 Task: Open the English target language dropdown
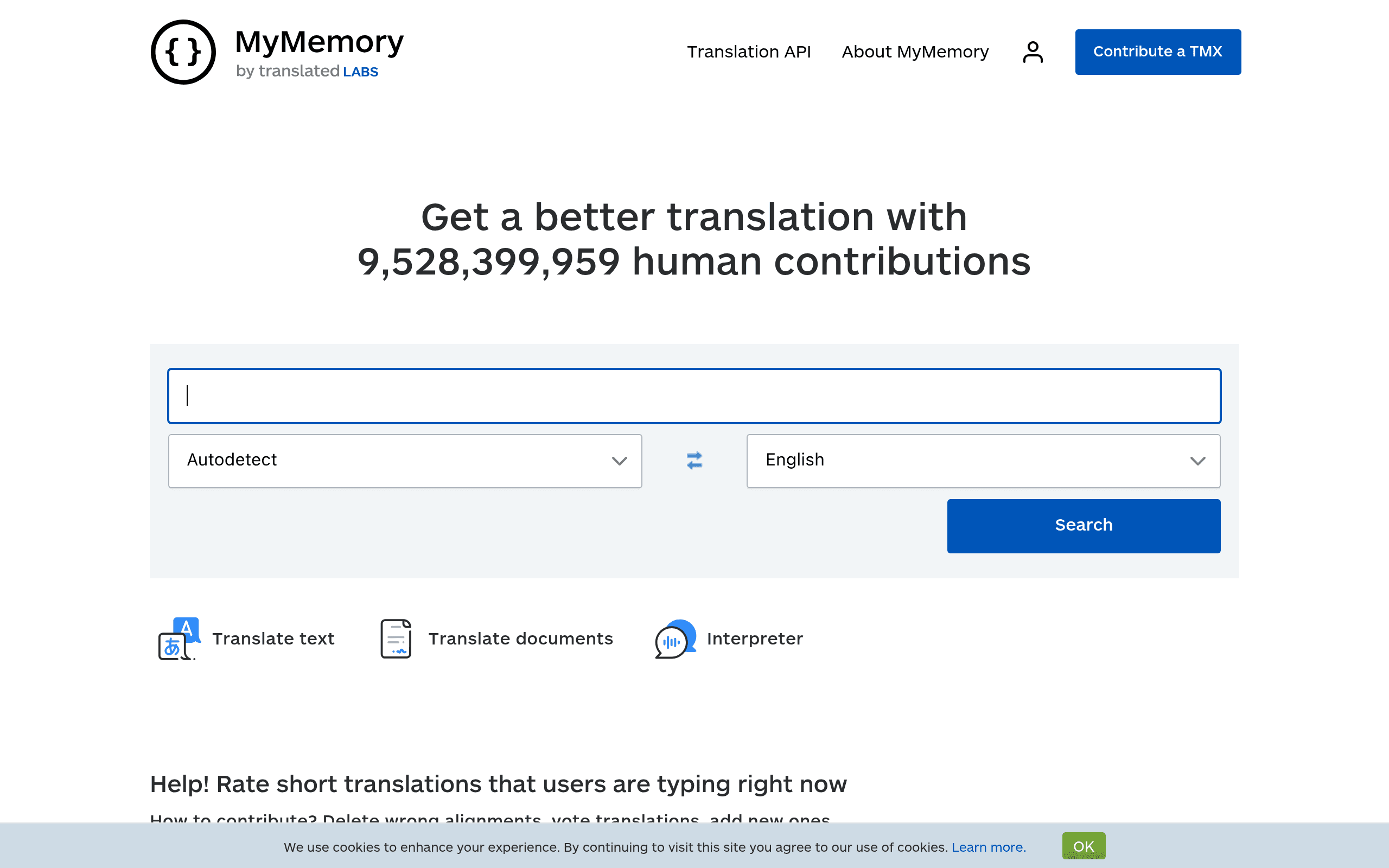[983, 461]
